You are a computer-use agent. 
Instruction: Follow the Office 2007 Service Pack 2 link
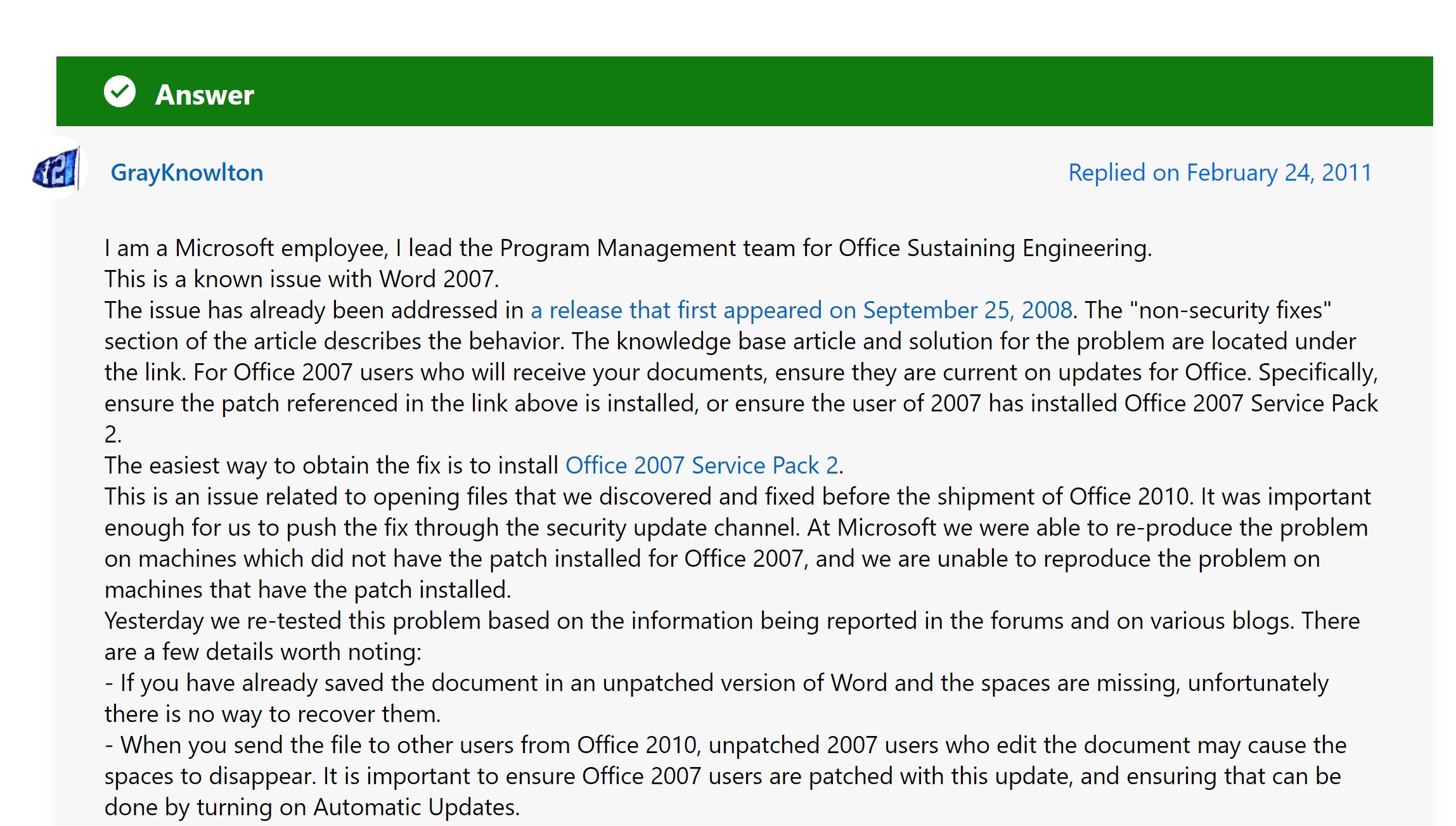coord(702,466)
